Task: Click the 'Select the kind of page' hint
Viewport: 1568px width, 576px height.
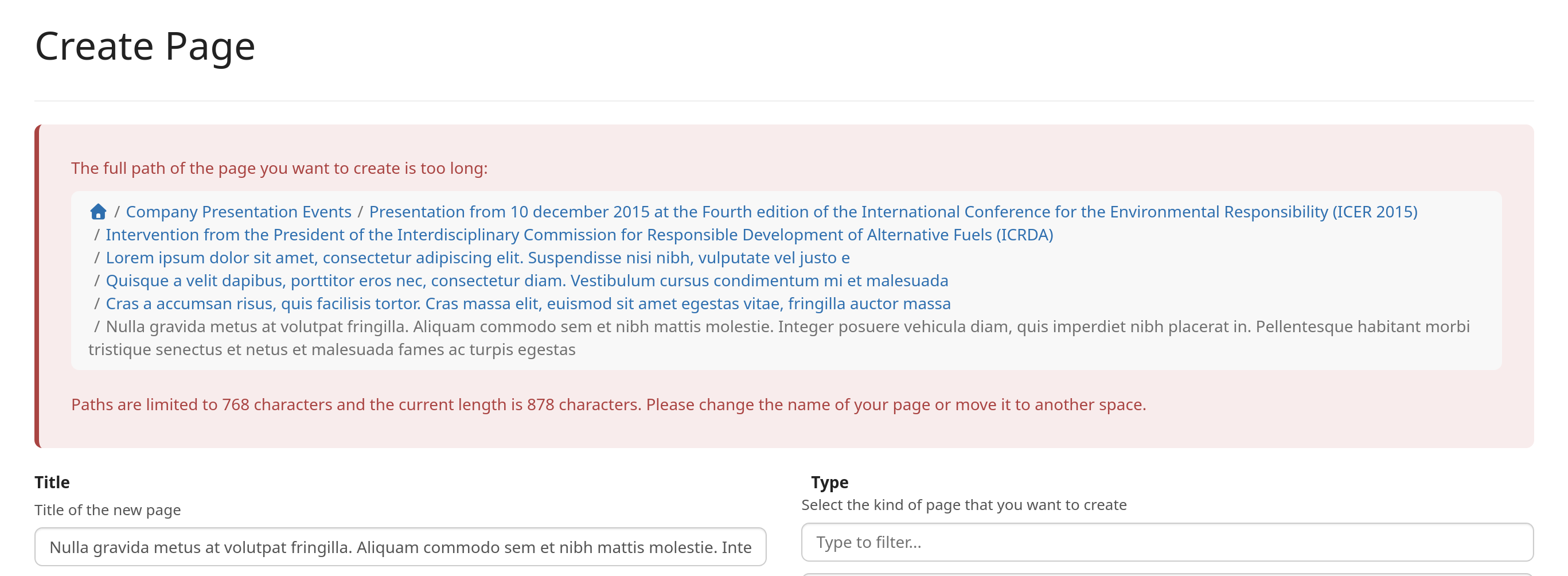Action: 964,505
